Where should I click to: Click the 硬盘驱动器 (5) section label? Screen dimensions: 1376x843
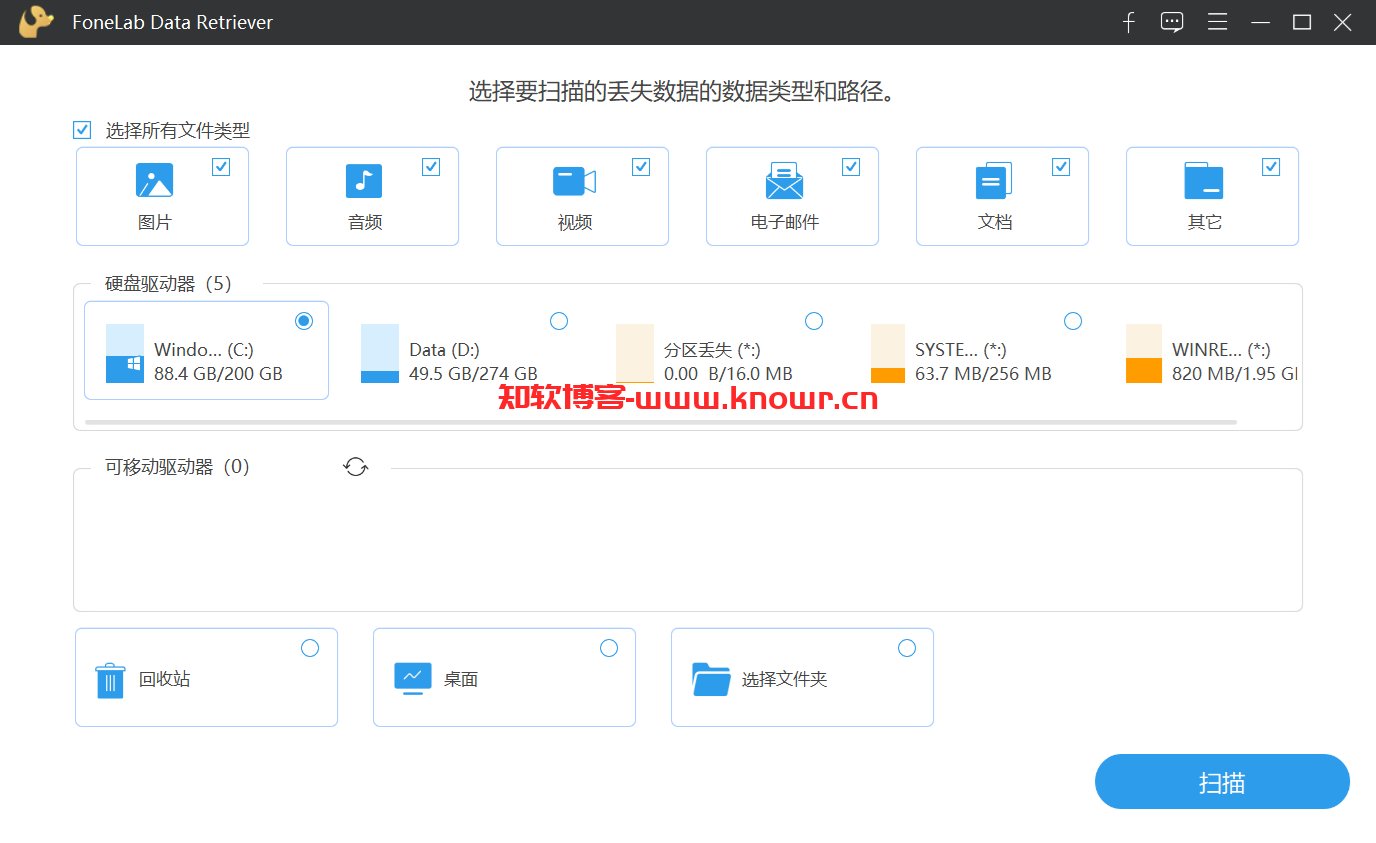pyautogui.click(x=168, y=284)
